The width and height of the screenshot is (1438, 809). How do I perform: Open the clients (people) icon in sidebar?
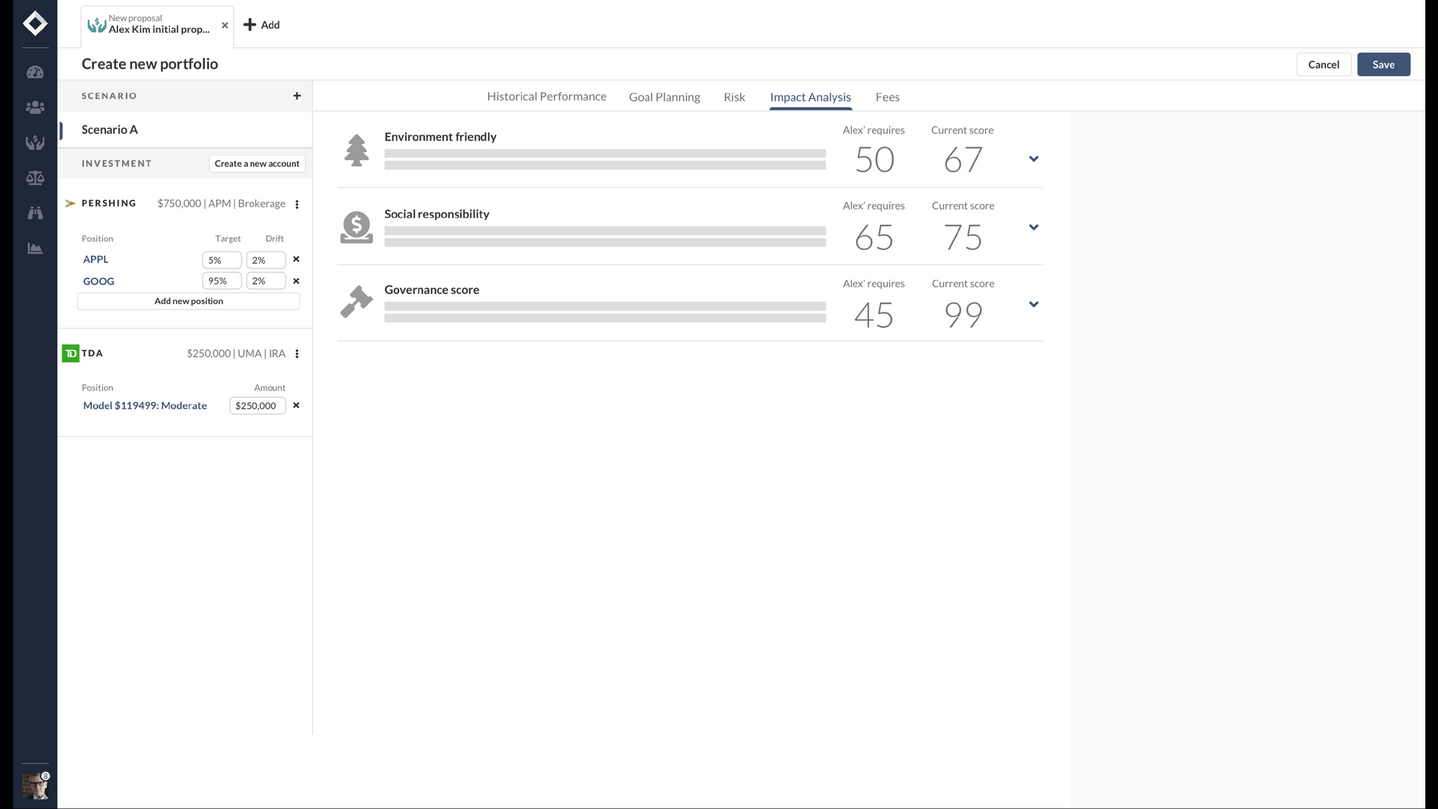[35, 107]
